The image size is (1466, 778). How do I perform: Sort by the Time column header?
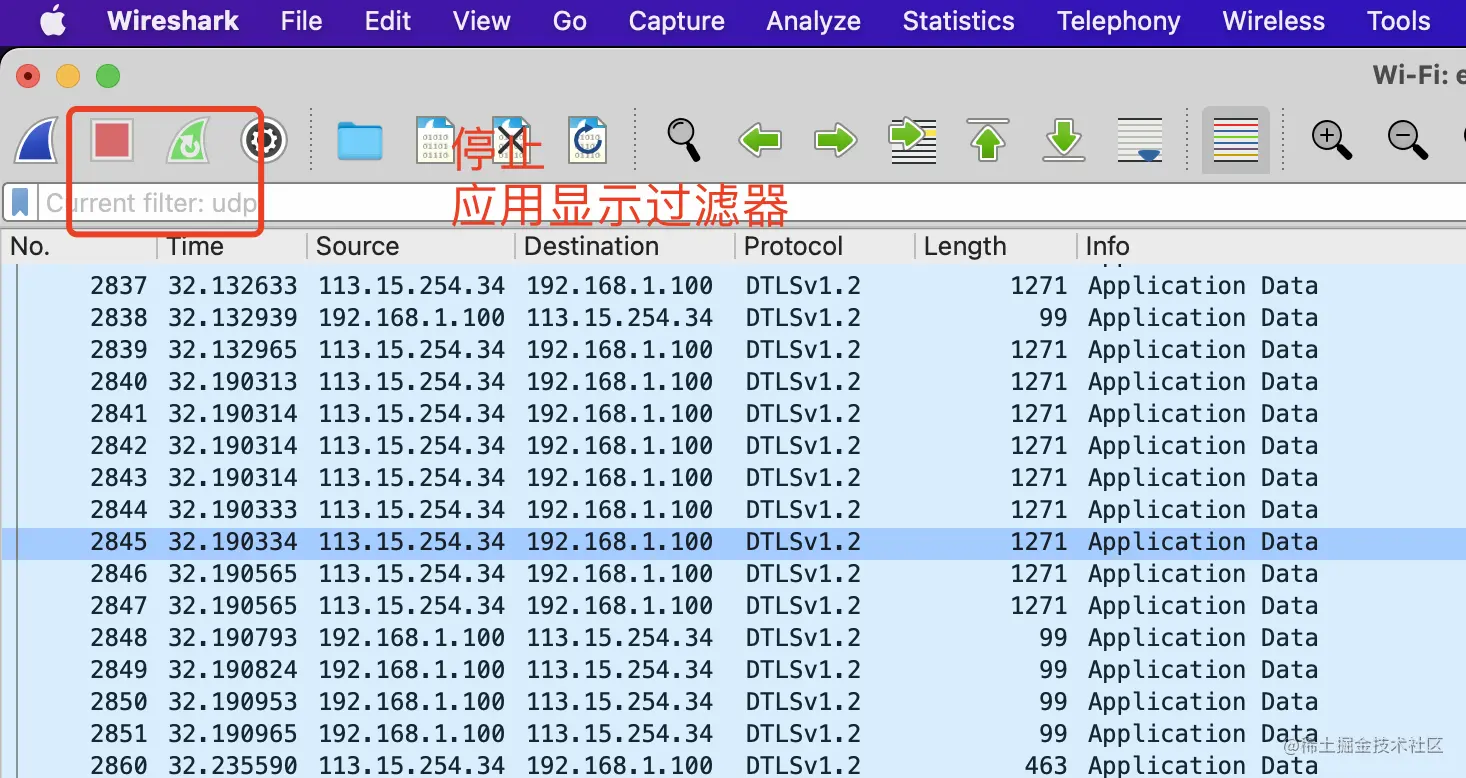[x=231, y=246]
